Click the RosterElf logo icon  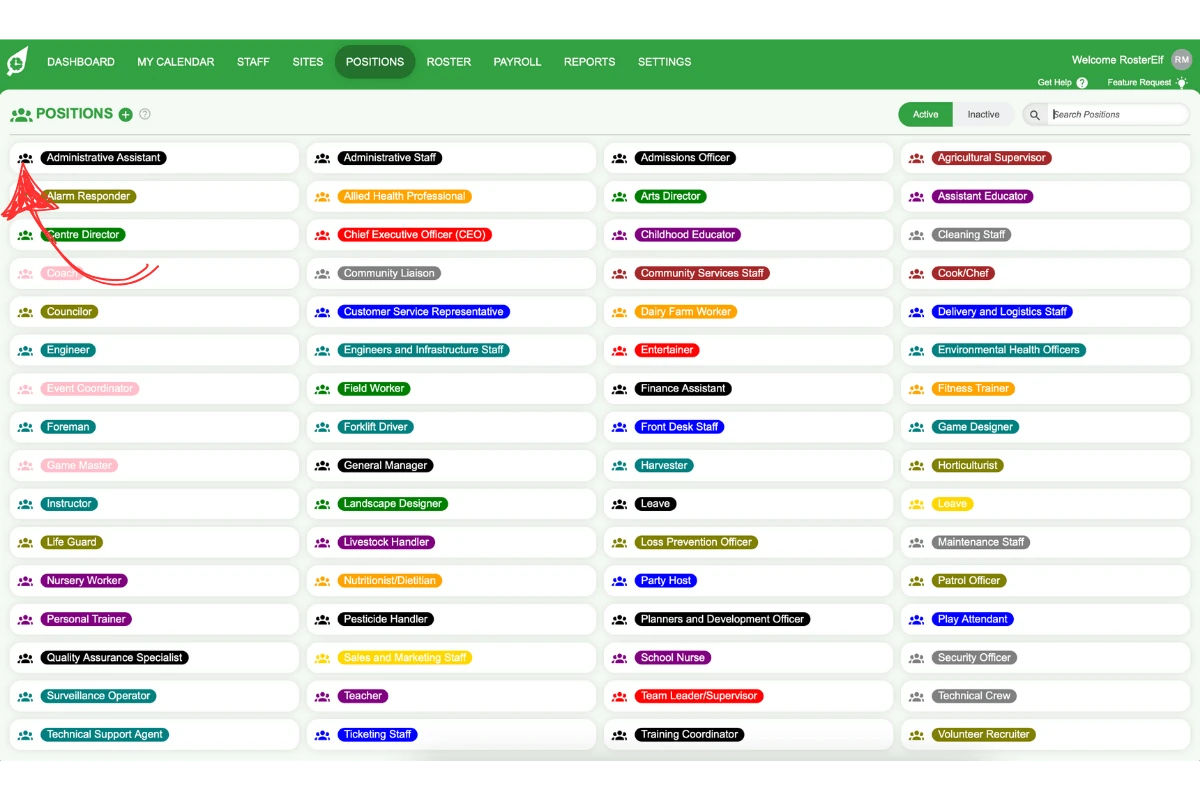coord(17,62)
